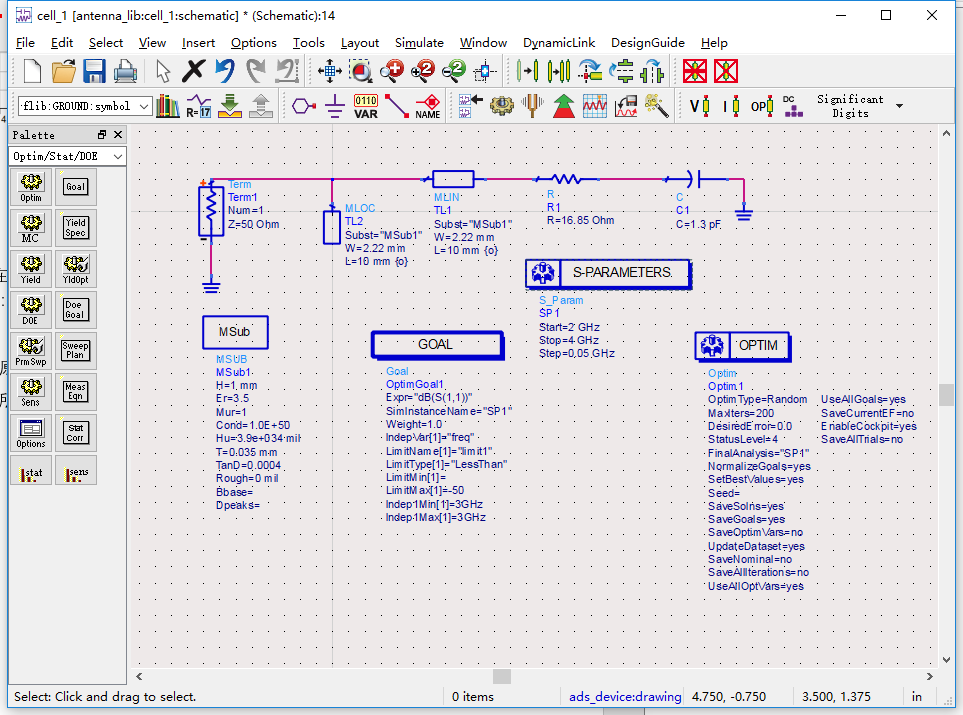Select the S-PARAMETERS controller block

pos(608,273)
